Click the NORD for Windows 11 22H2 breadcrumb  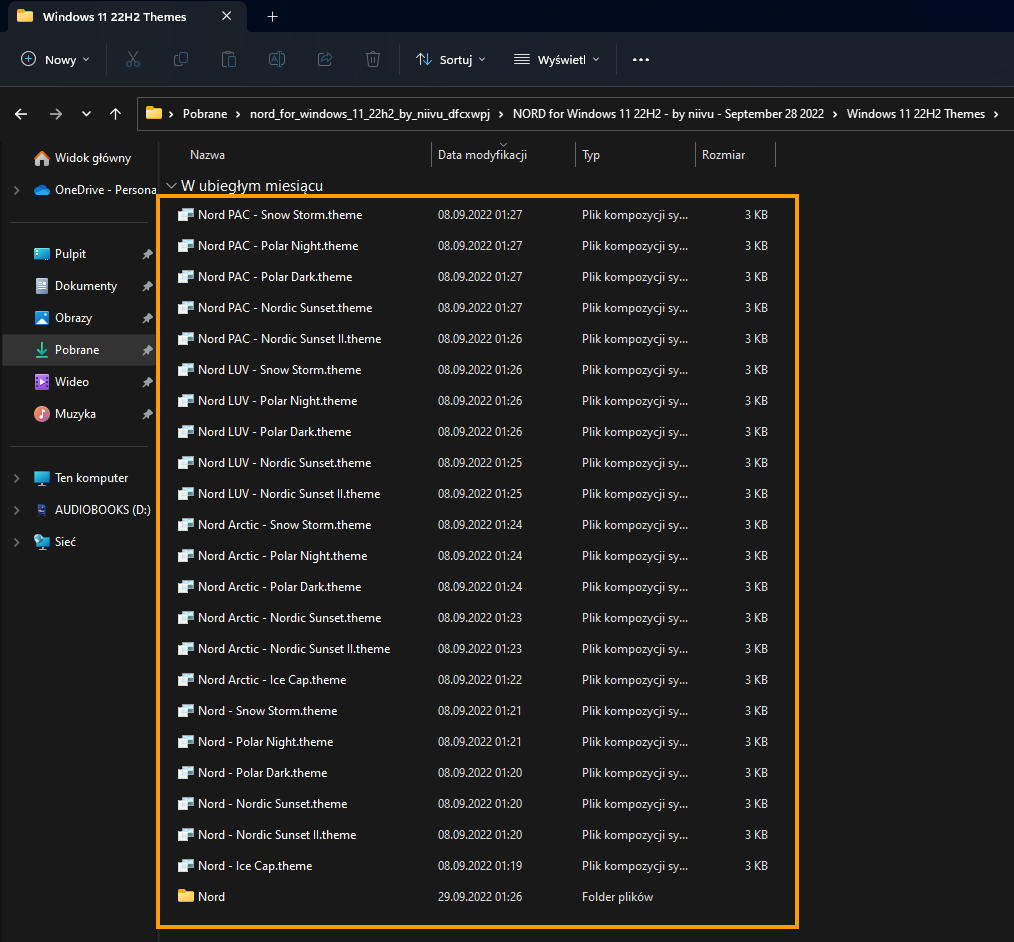[668, 114]
